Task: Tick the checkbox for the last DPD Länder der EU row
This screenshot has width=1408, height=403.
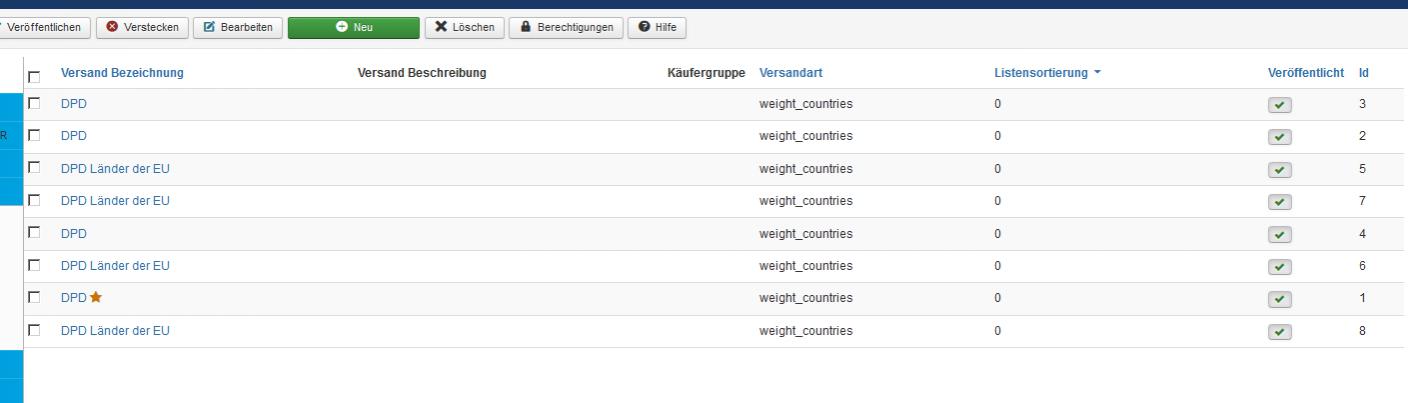Action: pyautogui.click(x=35, y=330)
